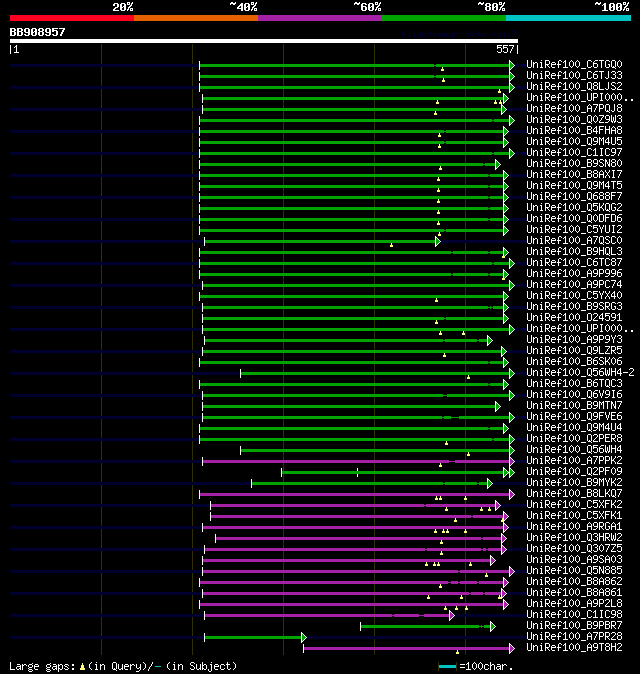This screenshot has height=674, width=640.
Task: Click the UniRef100_Q2PF09 label
Action: [x=574, y=472]
